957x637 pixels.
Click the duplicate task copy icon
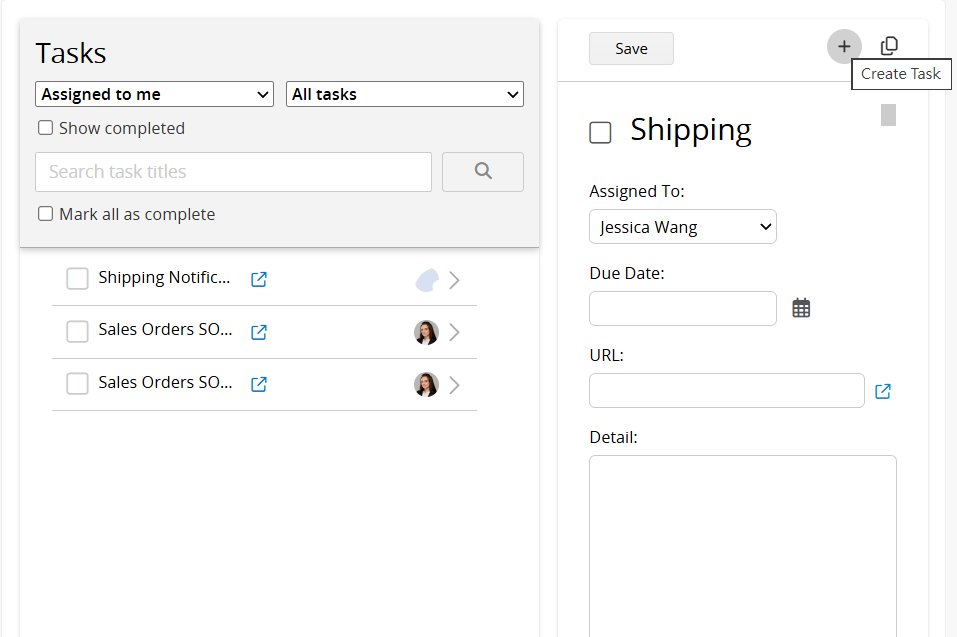(889, 46)
